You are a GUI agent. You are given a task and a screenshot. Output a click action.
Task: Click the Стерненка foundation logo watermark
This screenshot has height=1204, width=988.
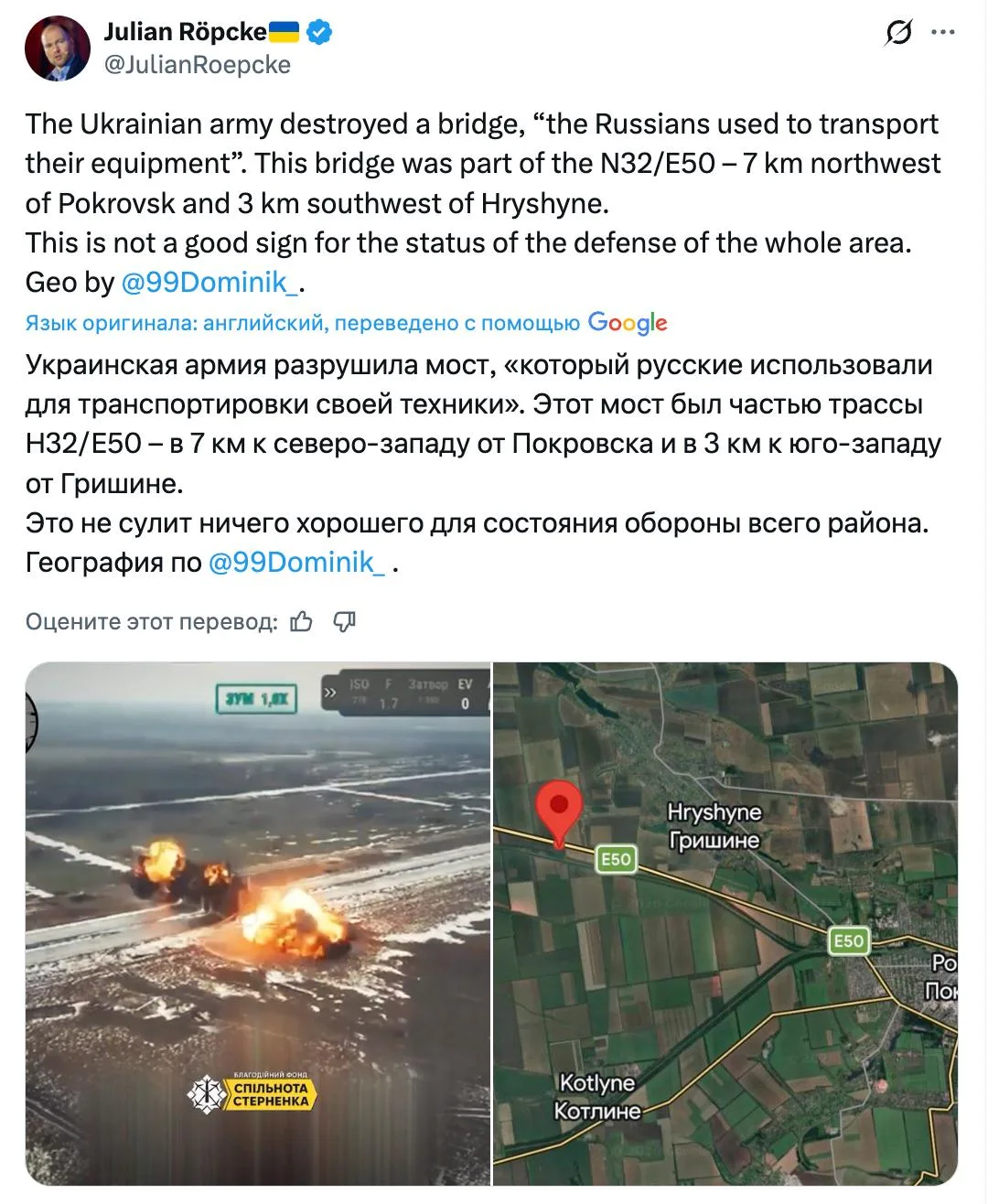click(252, 1092)
